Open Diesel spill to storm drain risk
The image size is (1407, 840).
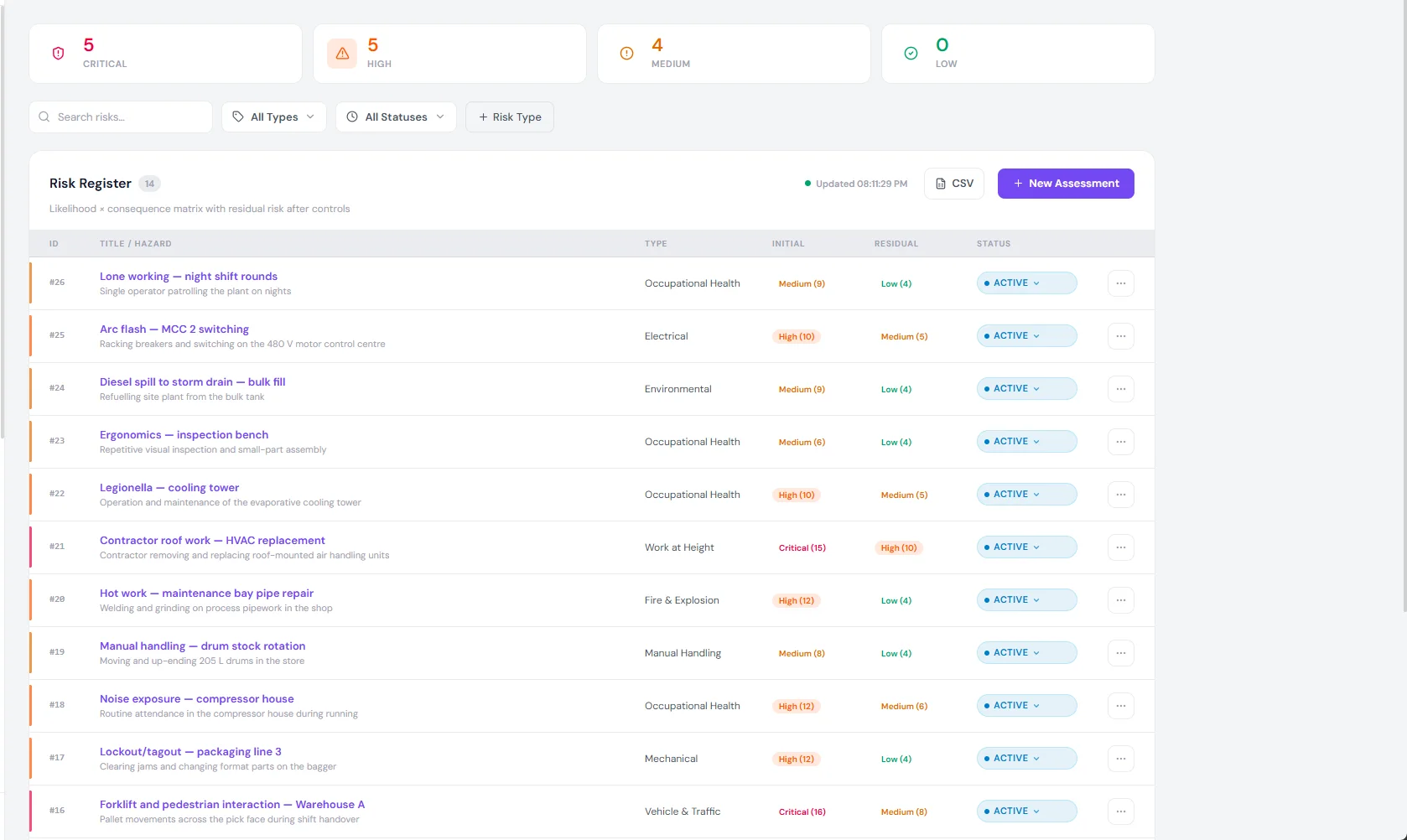click(x=193, y=382)
